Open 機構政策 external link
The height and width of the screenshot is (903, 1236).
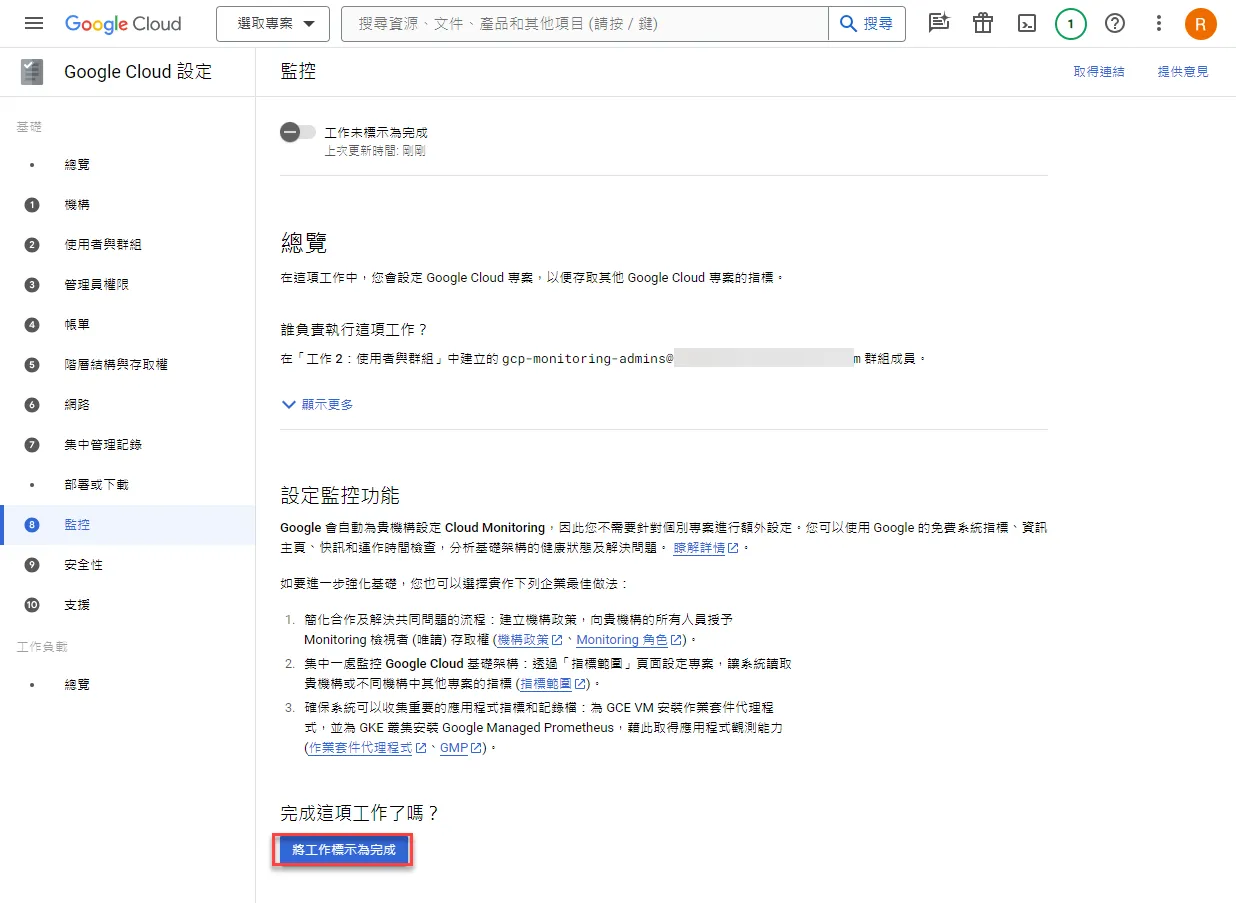point(530,640)
